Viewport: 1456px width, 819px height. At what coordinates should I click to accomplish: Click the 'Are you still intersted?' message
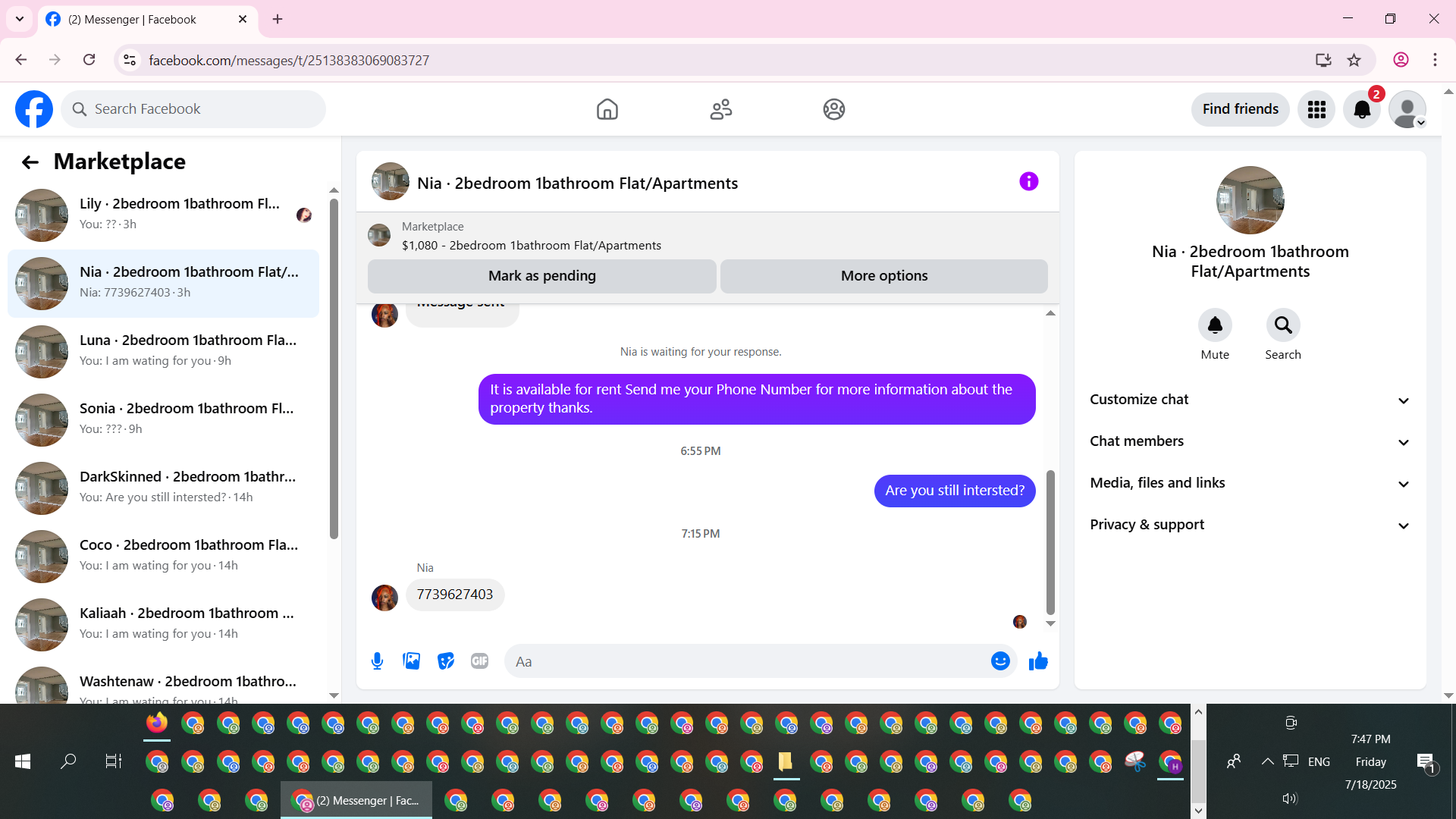click(955, 491)
